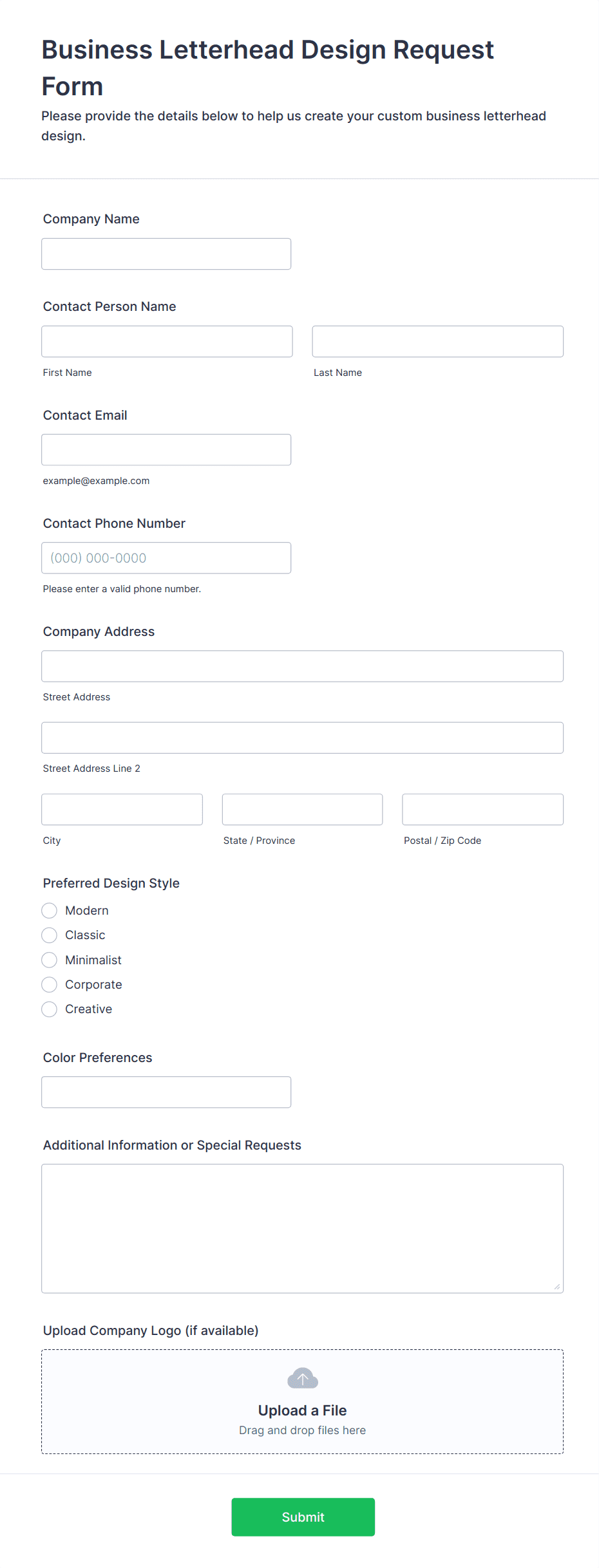Click the Contact Phone Number field
This screenshot has width=599, height=1568.
tap(166, 558)
